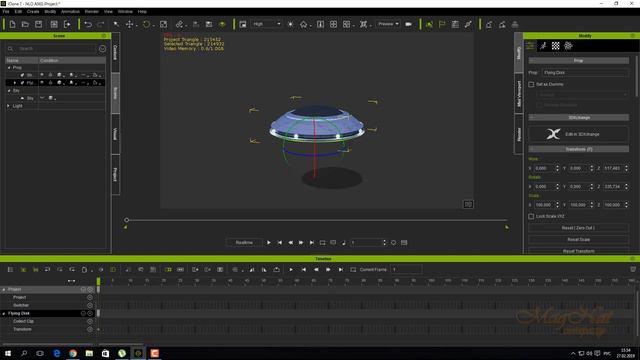640x360 pixels.
Task: Toggle visibility eye for Flying Disk row
Action: [x=42, y=83]
